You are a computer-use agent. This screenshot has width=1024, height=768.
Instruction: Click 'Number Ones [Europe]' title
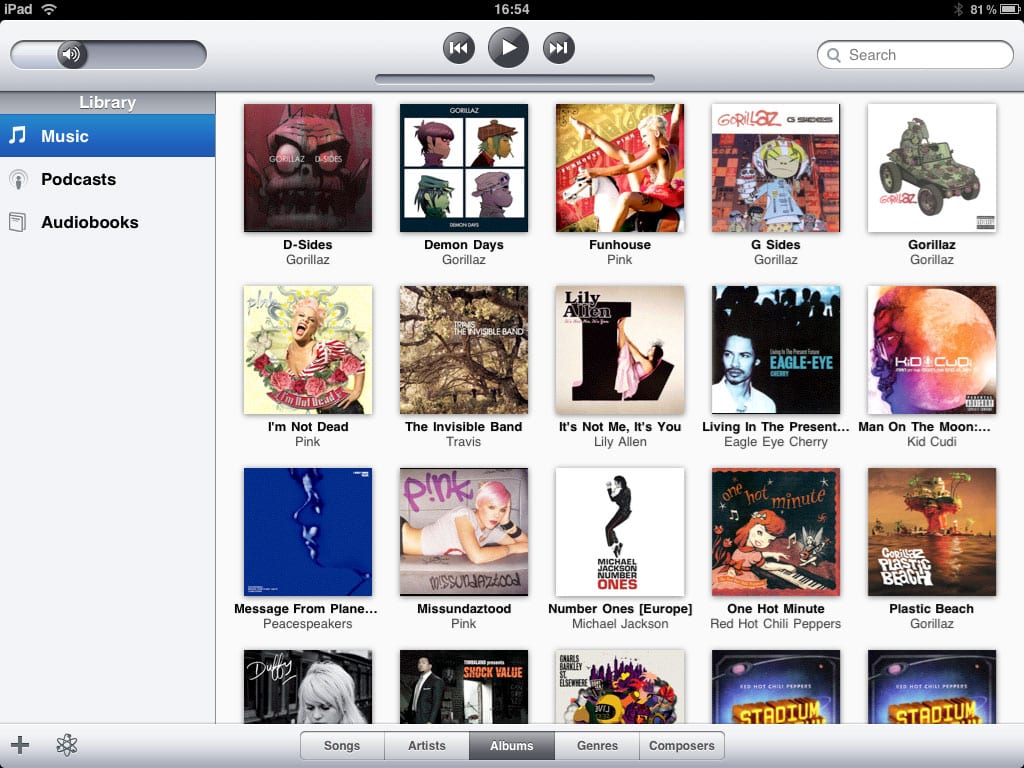coord(620,609)
